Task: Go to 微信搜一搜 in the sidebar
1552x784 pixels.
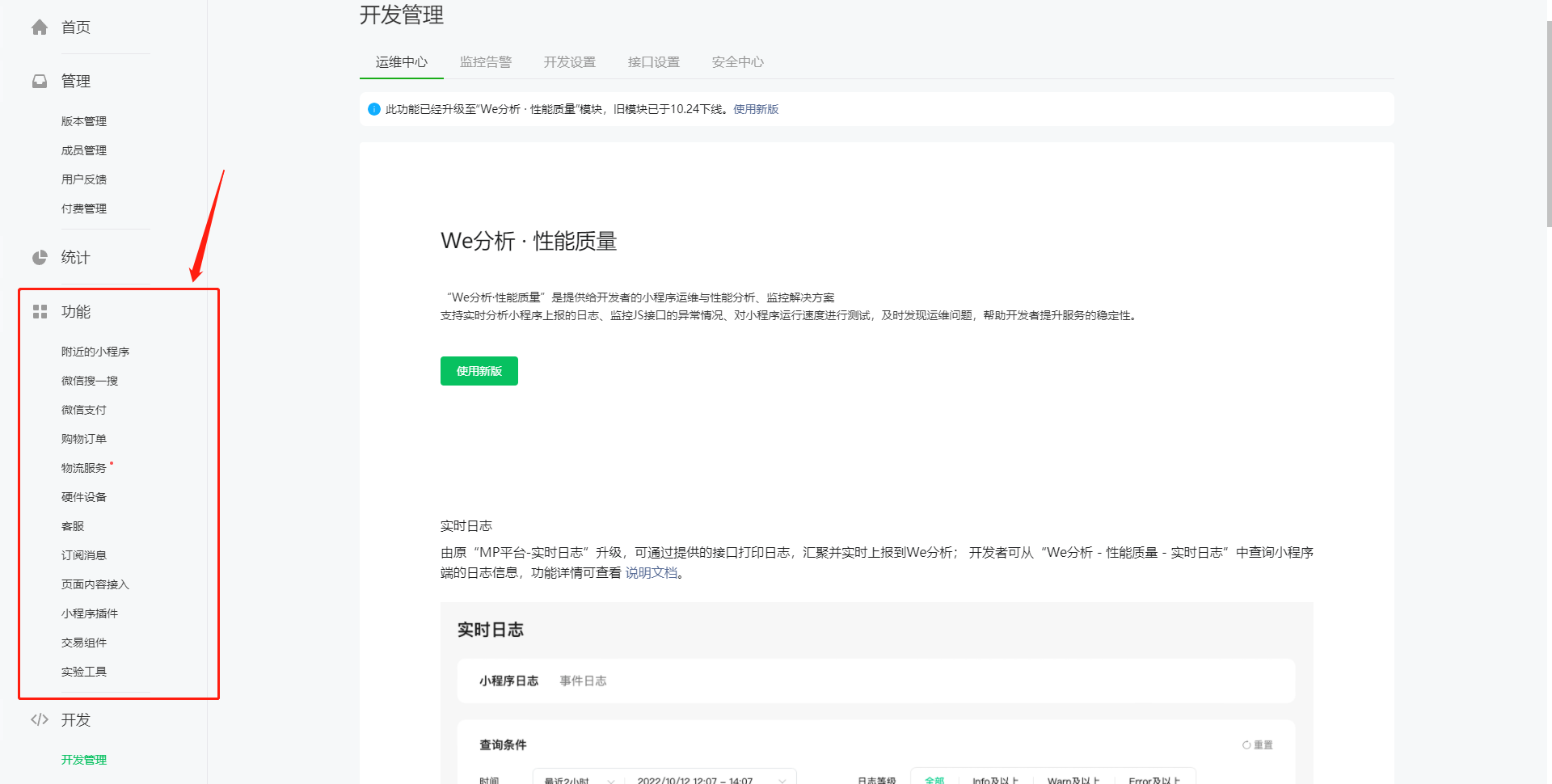Action: point(90,381)
